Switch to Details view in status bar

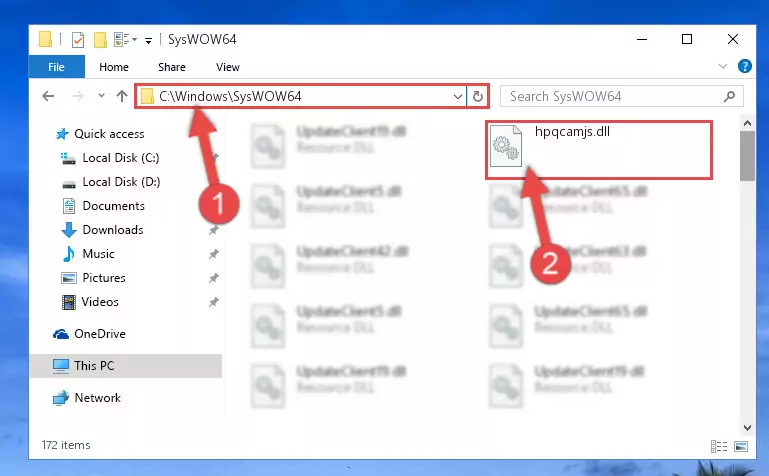[719, 446]
